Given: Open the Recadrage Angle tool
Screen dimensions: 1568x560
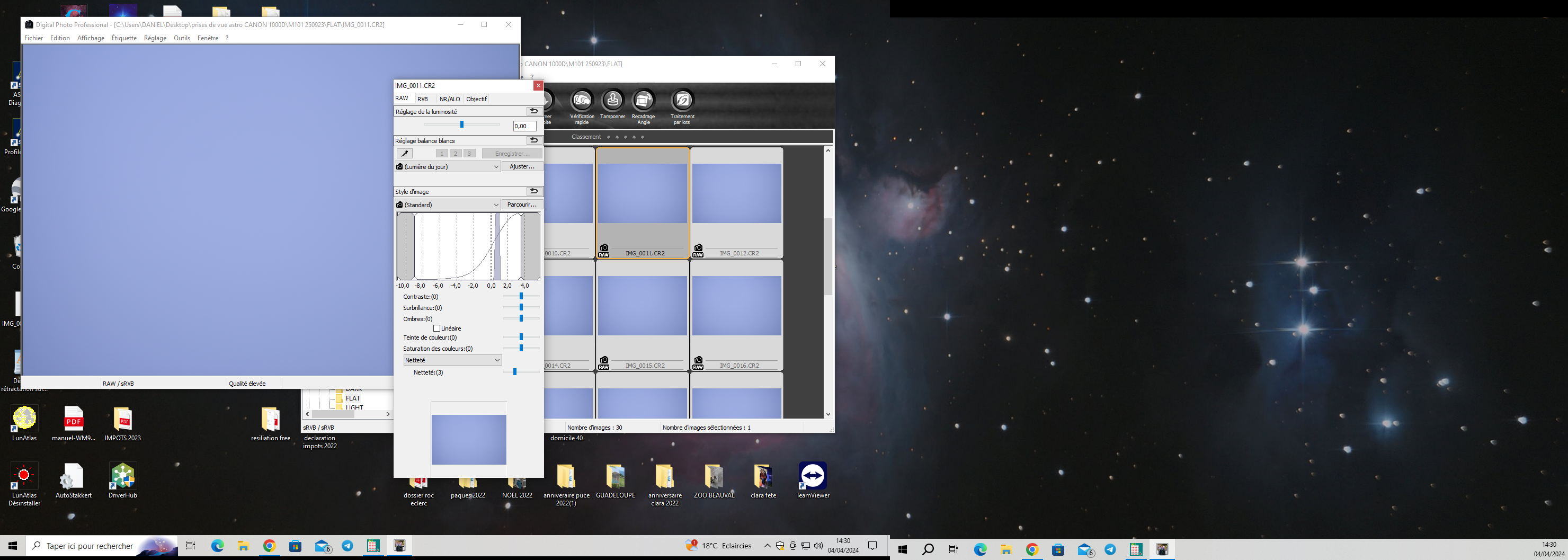Looking at the screenshot, I should tap(644, 108).
